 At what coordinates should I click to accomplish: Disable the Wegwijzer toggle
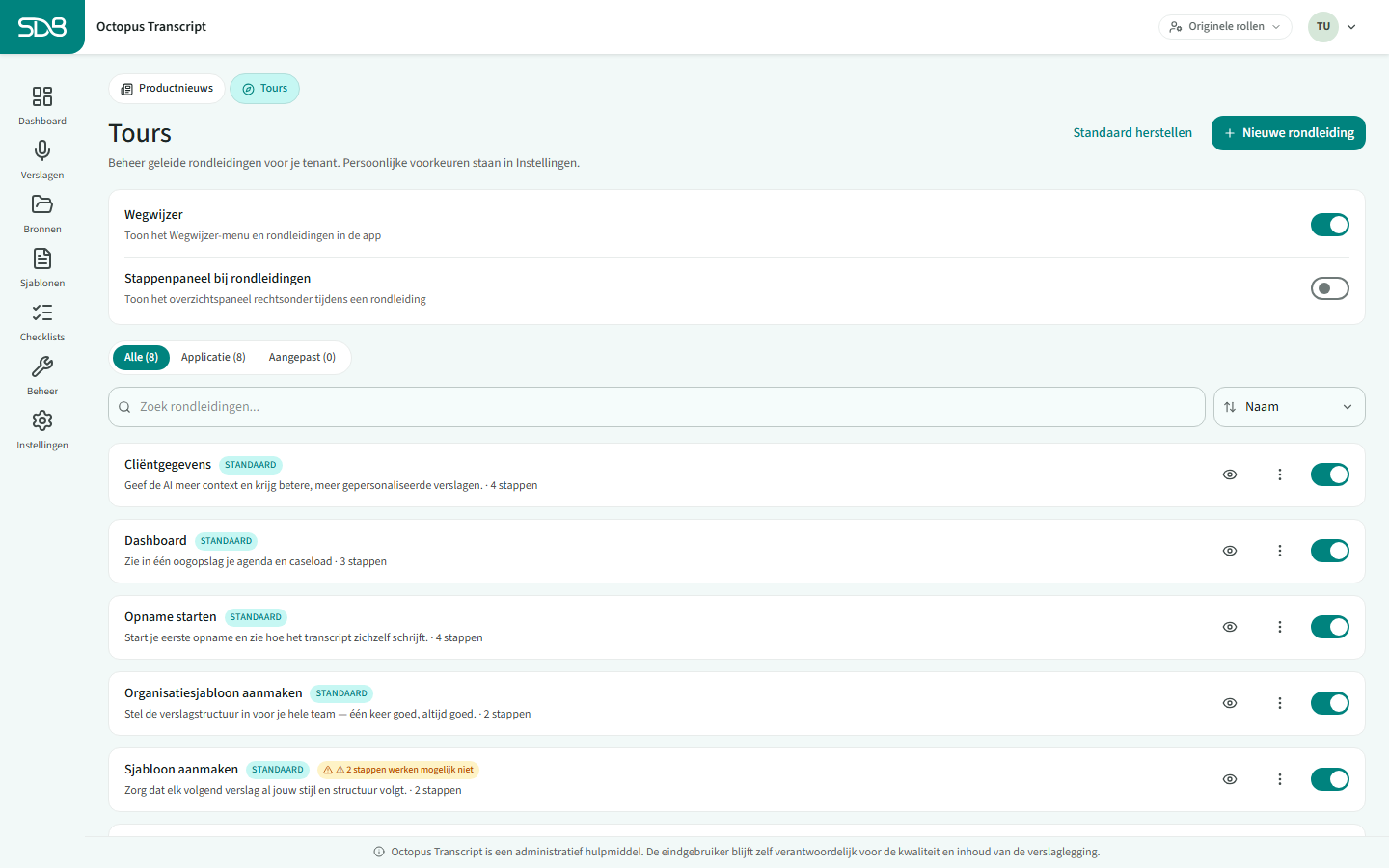point(1330,225)
